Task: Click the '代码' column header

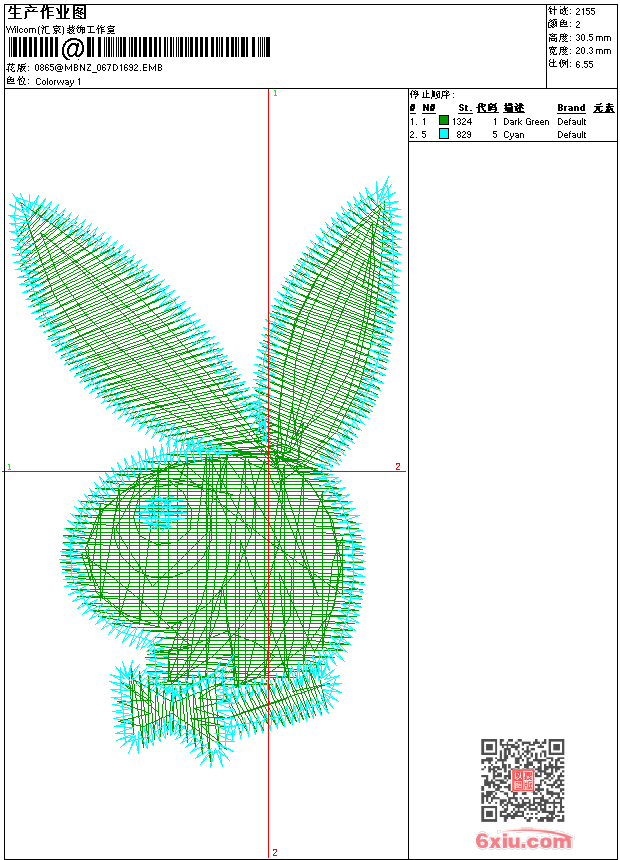Action: (x=487, y=108)
